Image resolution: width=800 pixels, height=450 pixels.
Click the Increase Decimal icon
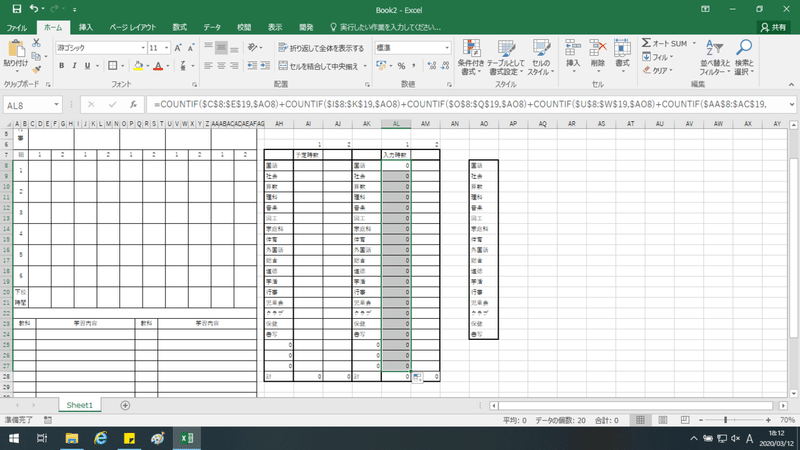432,66
